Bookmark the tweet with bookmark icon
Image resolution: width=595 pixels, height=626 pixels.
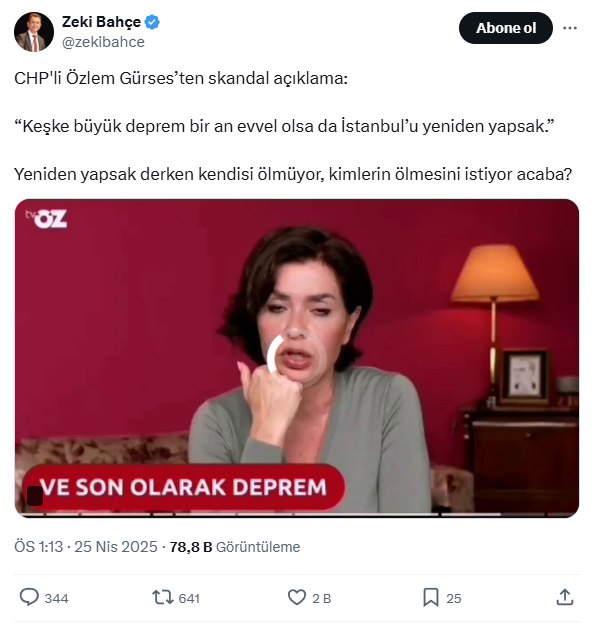coord(431,597)
